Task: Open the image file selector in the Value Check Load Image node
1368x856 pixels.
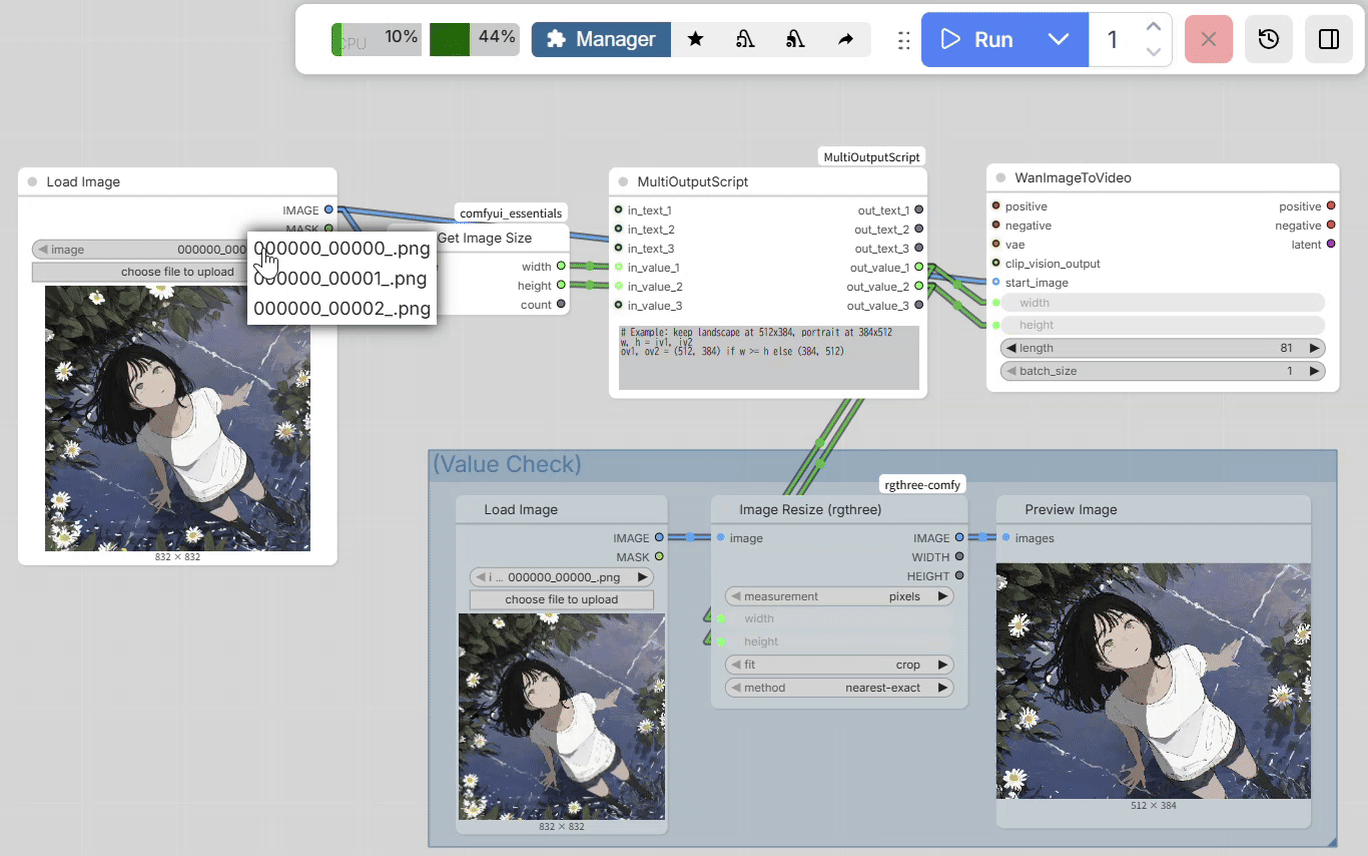Action: (x=561, y=577)
